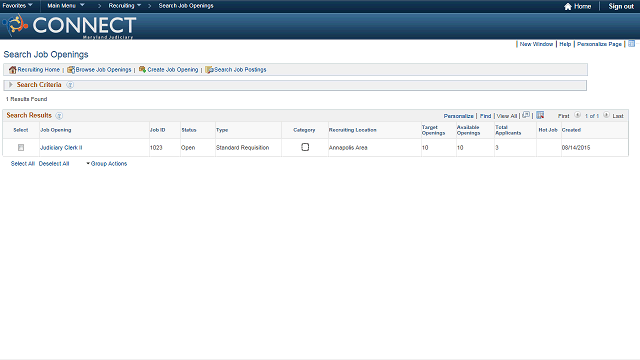
Task: Click the Search Job Postings icon
Action: pyautogui.click(x=209, y=70)
